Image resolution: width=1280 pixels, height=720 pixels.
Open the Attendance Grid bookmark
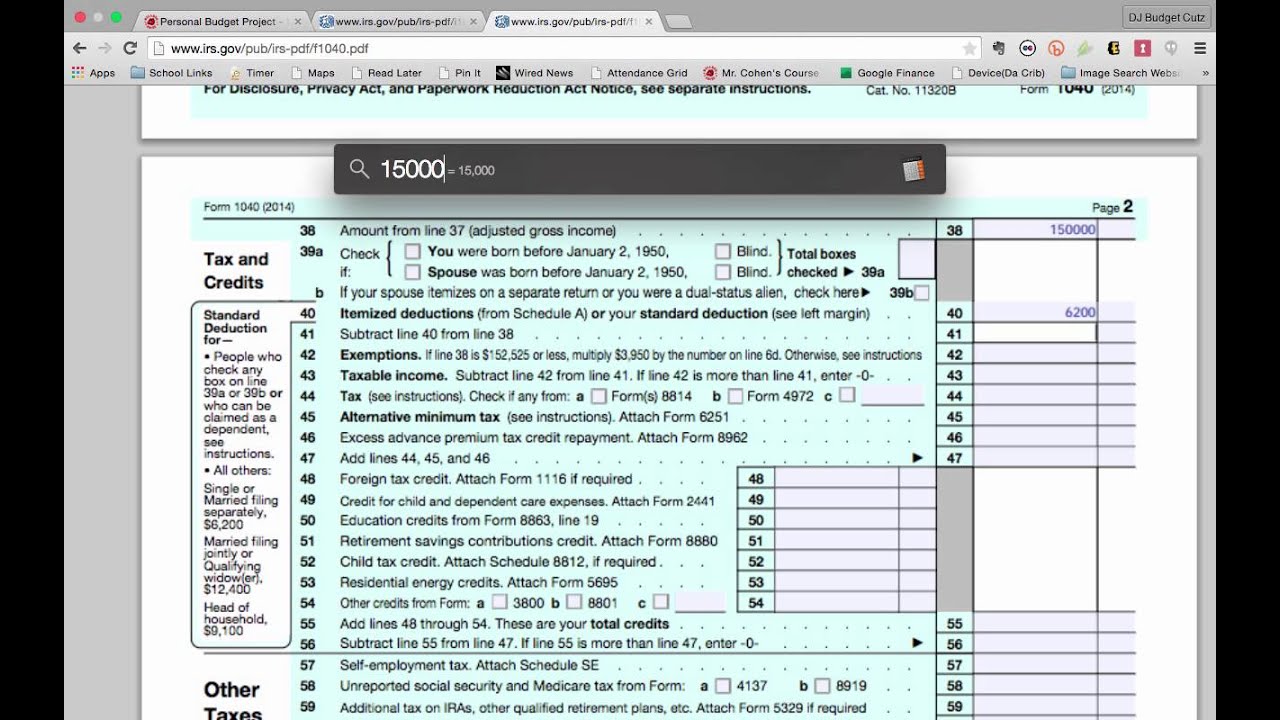pos(639,73)
